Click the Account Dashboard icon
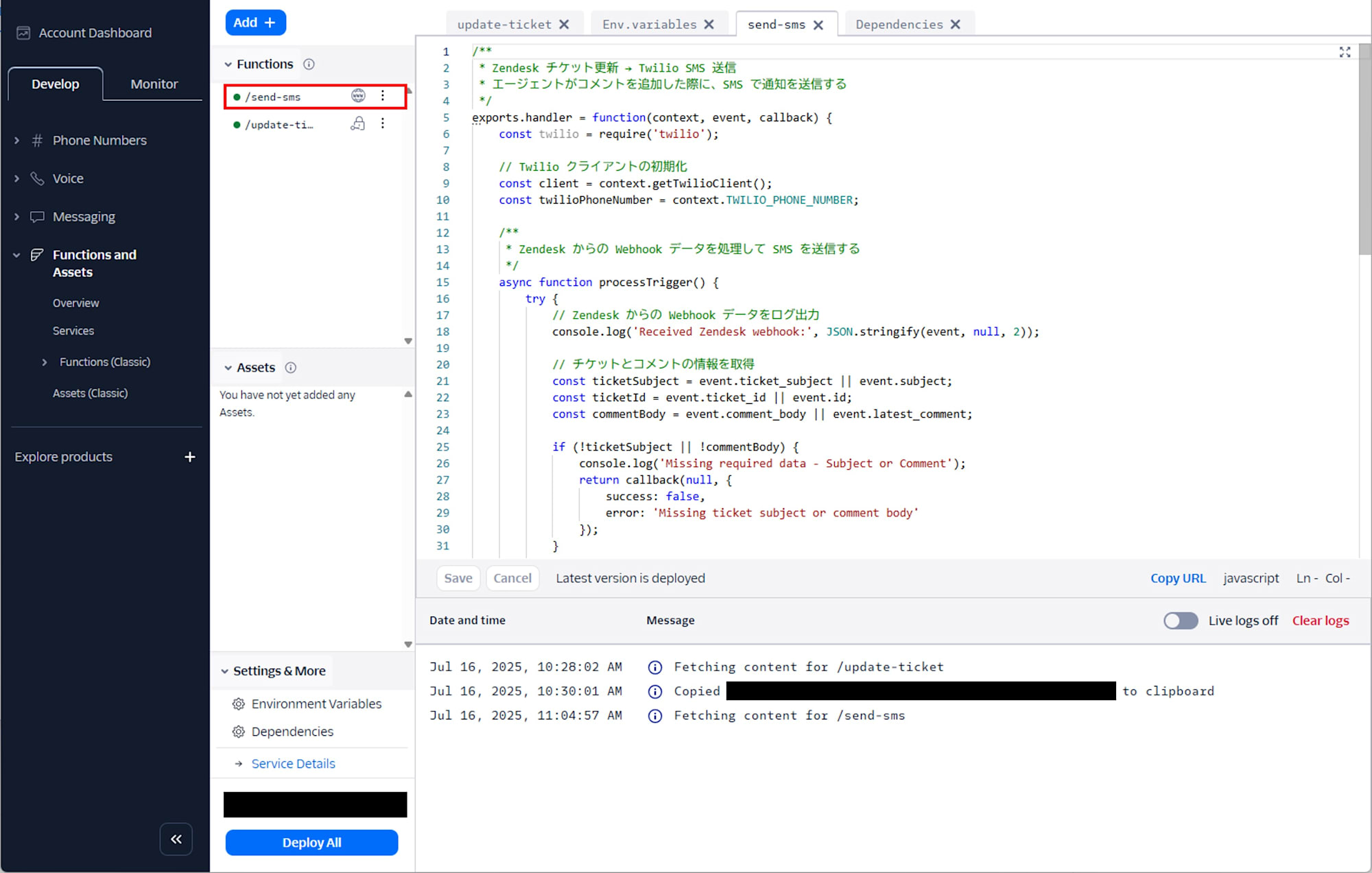Screen dimensions: 1372x873 click(23, 33)
